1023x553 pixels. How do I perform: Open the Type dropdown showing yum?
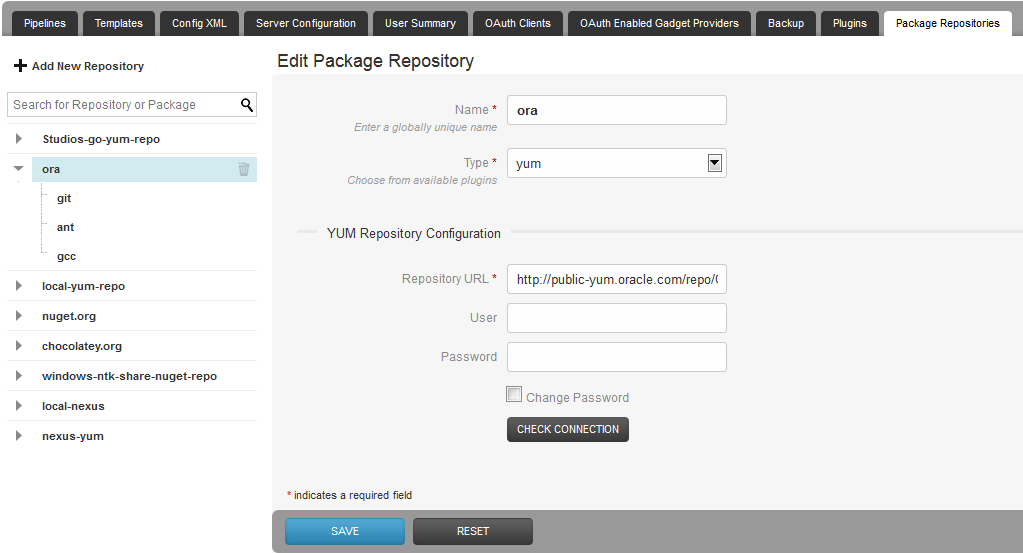[x=617, y=163]
